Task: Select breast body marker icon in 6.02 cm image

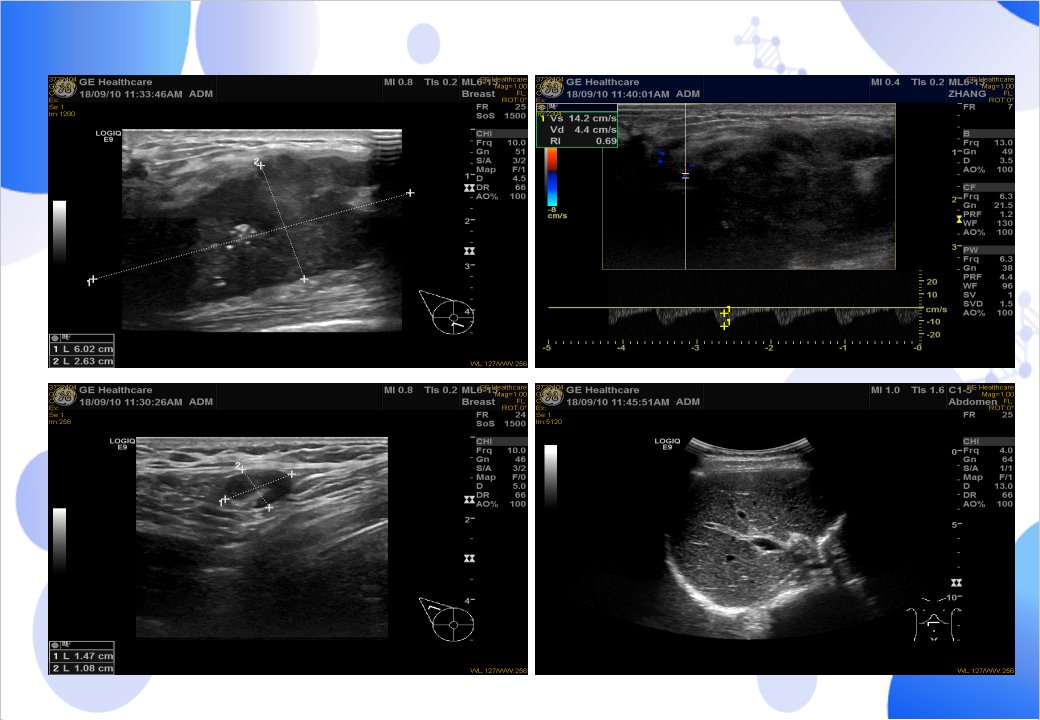Action: [446, 312]
